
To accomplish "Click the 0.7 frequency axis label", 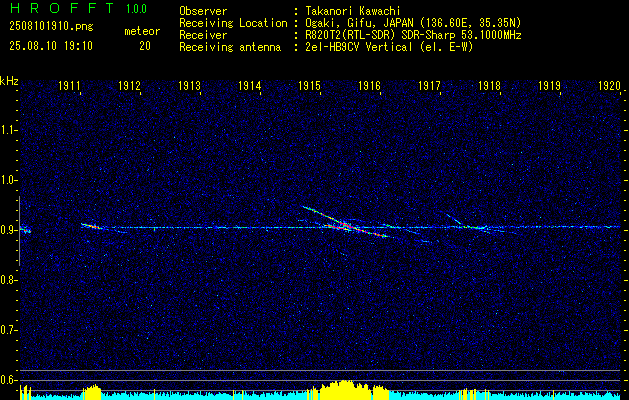I will pos(8,330).
